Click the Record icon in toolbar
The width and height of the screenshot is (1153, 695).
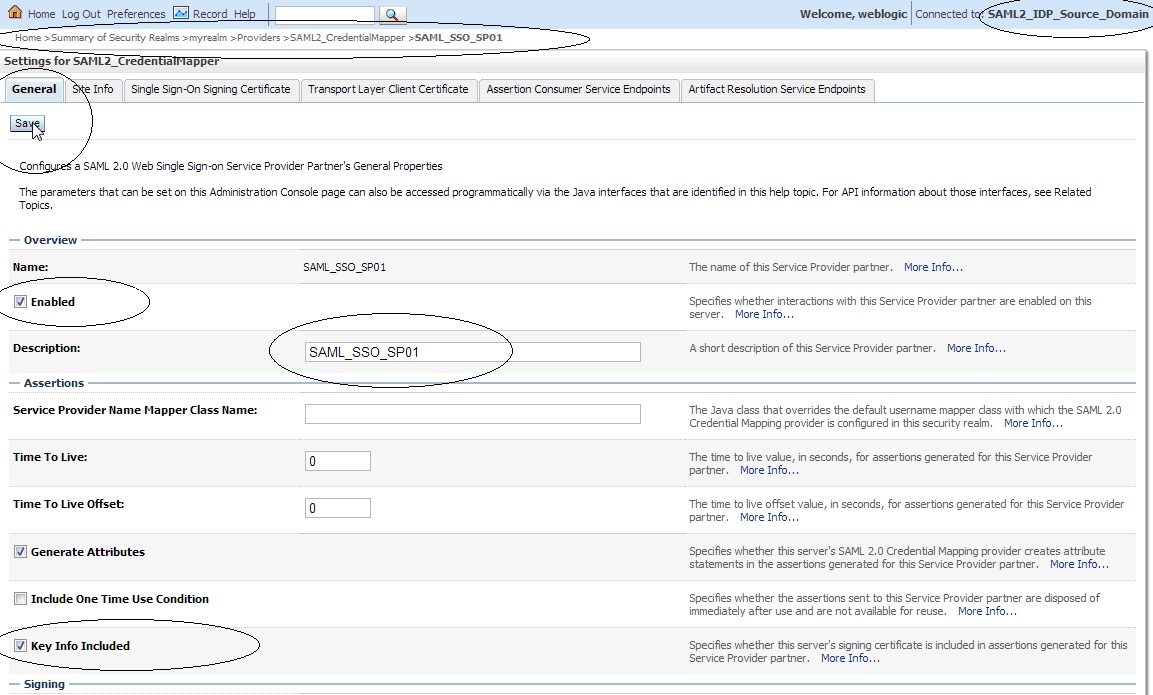click(x=181, y=13)
